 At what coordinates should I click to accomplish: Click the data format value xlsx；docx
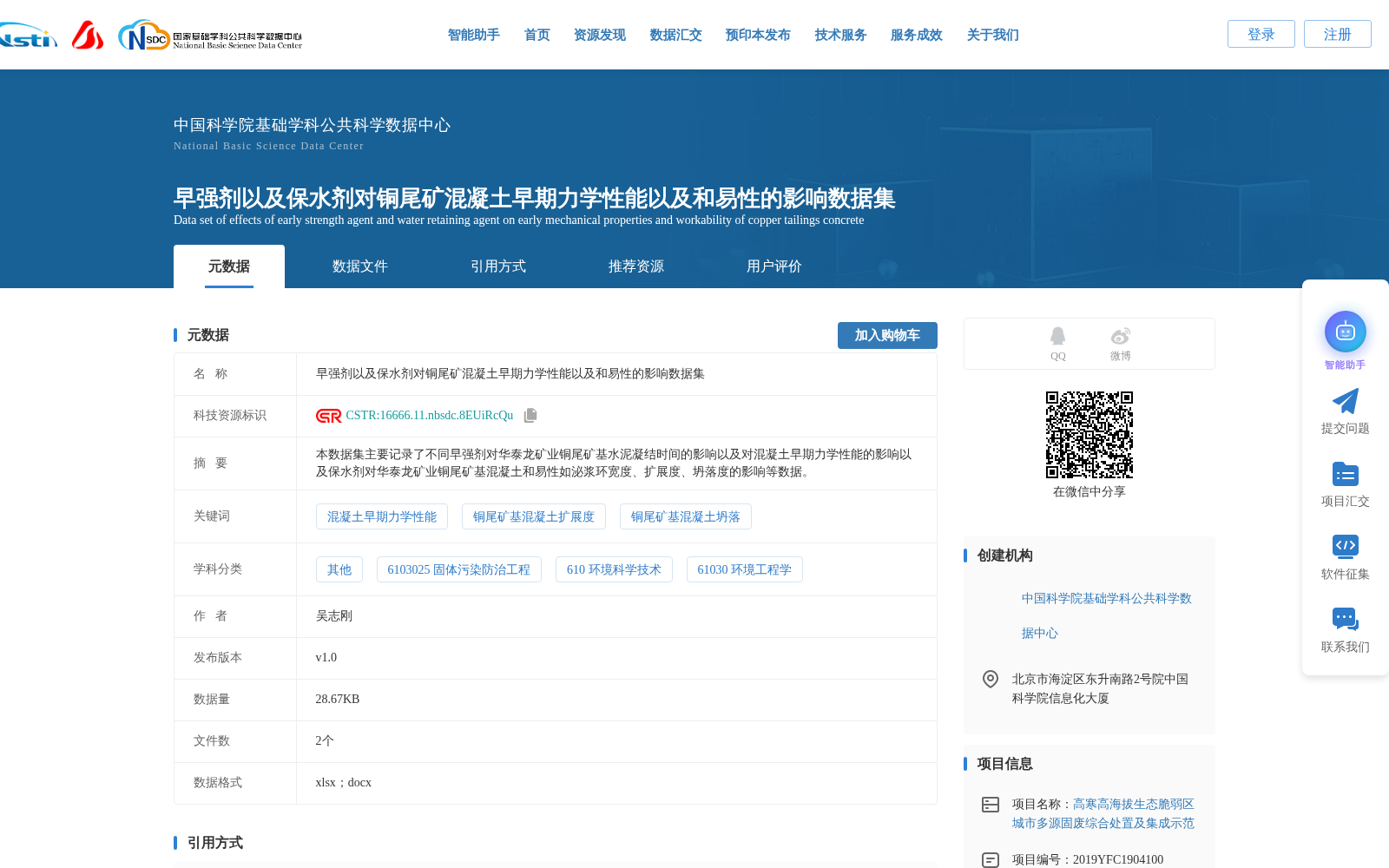[x=344, y=783]
